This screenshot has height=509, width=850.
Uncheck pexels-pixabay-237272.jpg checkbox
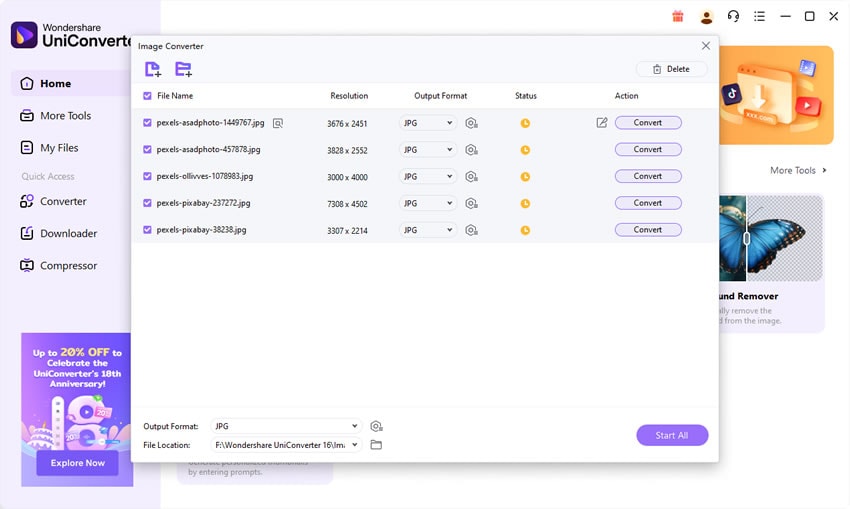[147, 203]
